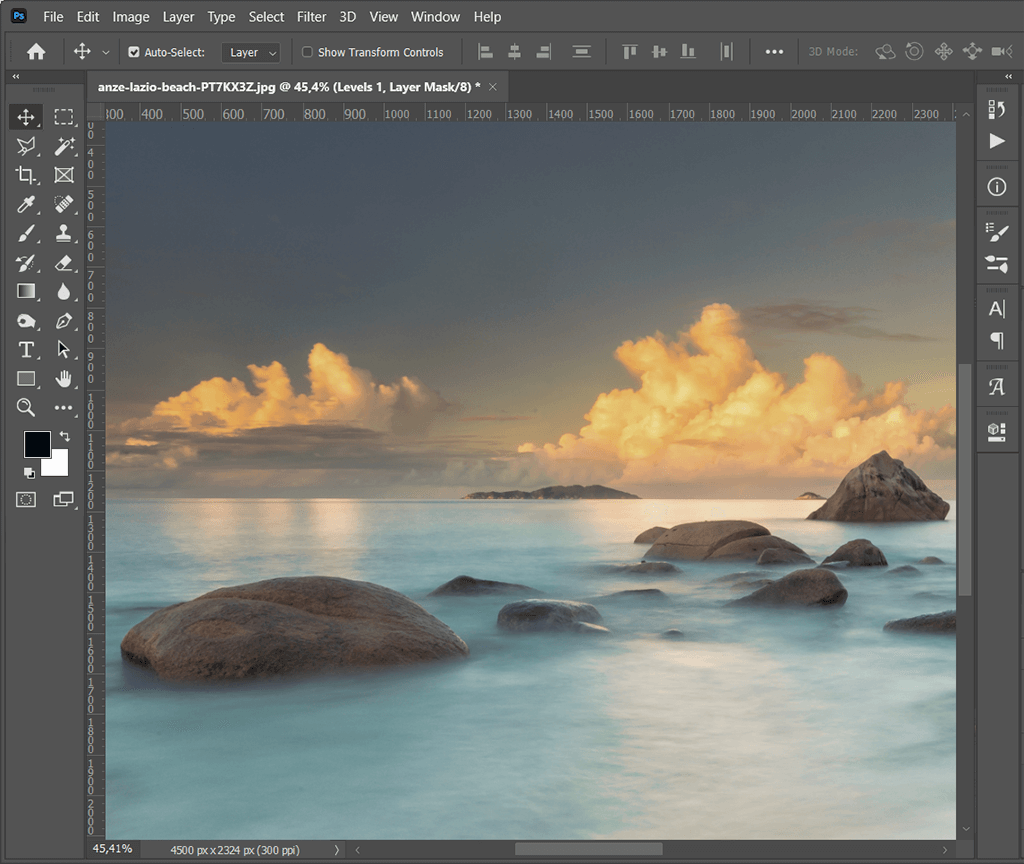Screen dimensions: 1024x864
Task: Align horizontal centers button
Action: pyautogui.click(x=515, y=52)
